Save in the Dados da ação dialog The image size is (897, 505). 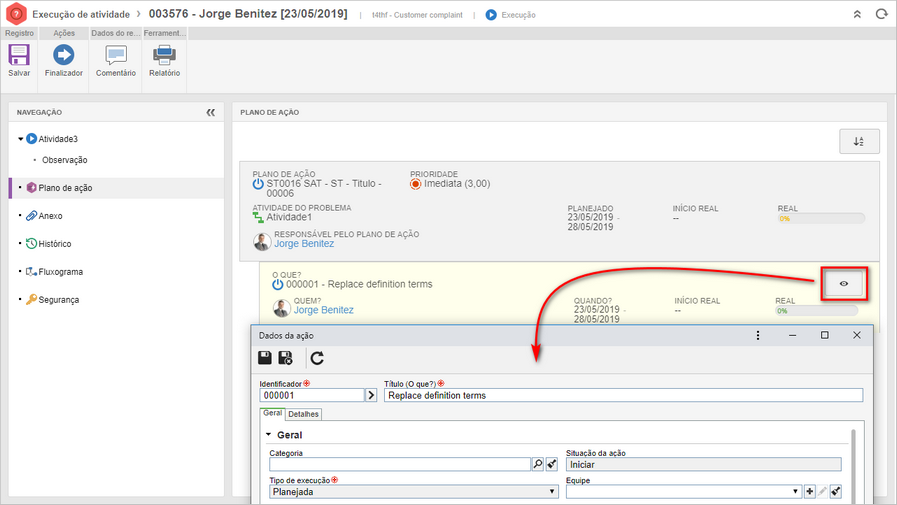coord(265,358)
